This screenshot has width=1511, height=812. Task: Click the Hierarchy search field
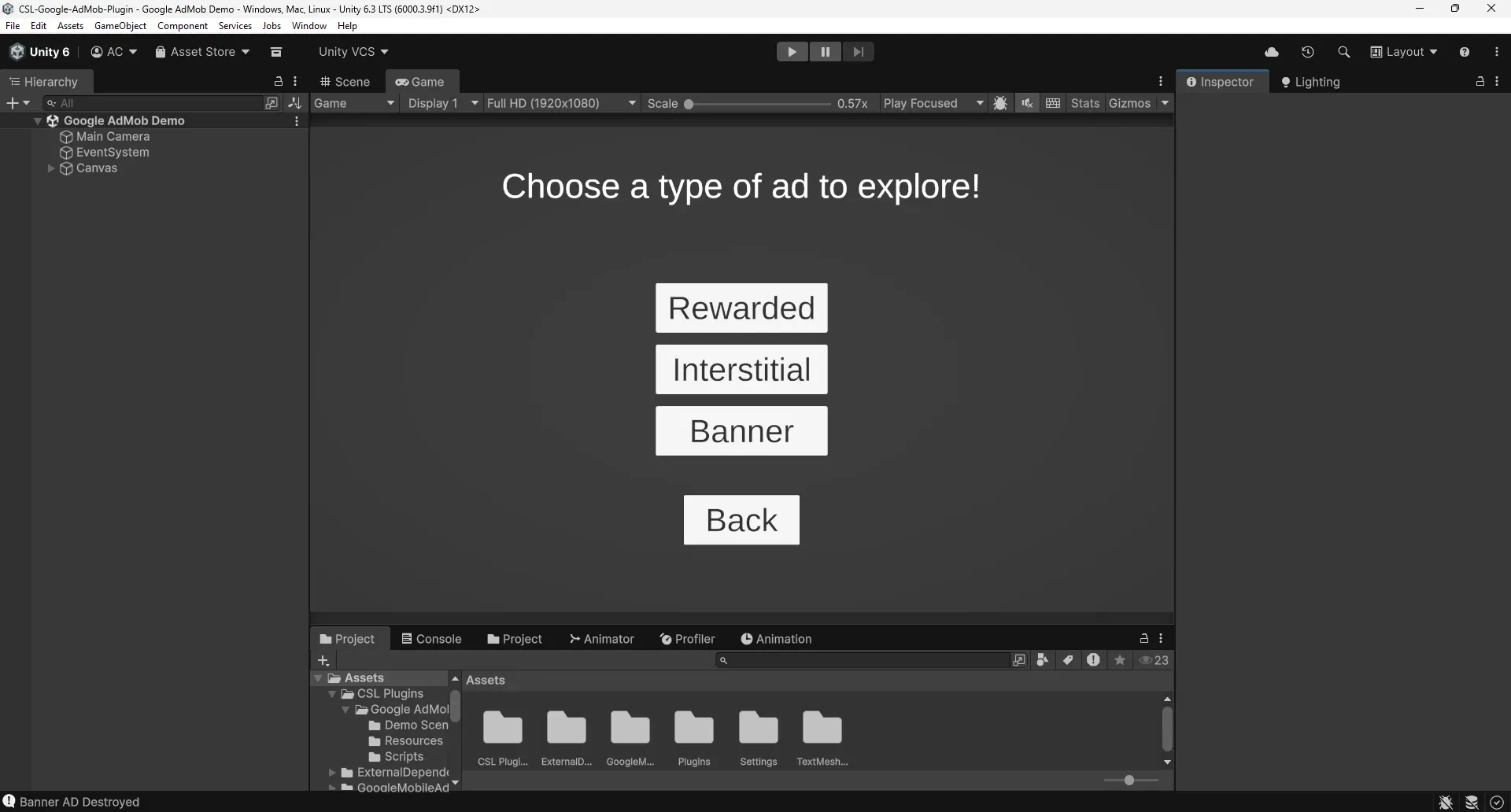153,103
